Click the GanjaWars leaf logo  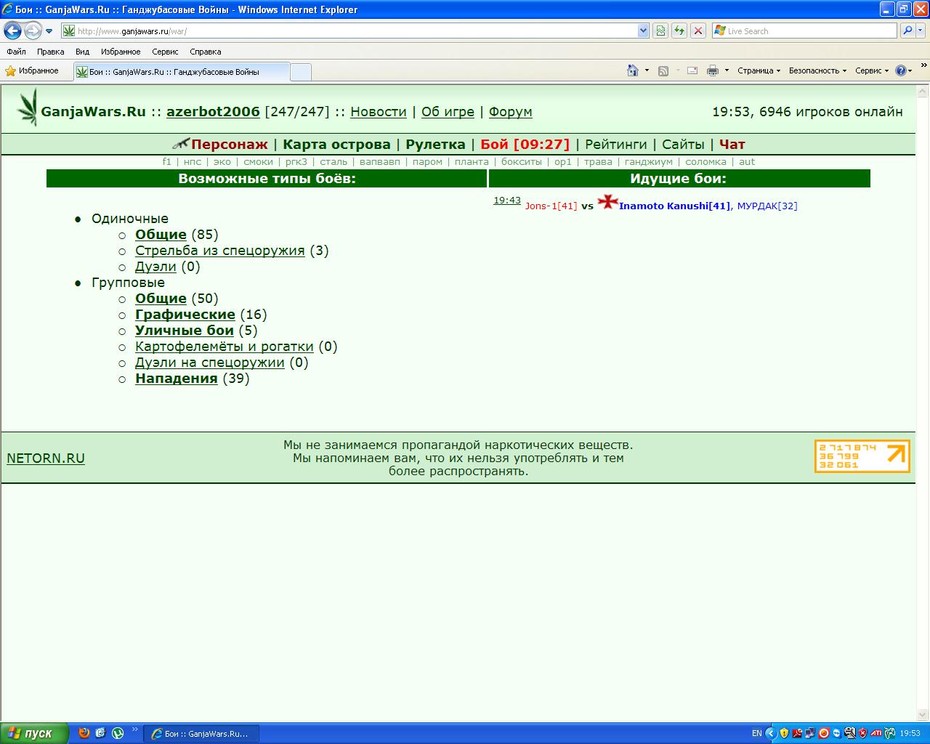pyautogui.click(x=27, y=107)
